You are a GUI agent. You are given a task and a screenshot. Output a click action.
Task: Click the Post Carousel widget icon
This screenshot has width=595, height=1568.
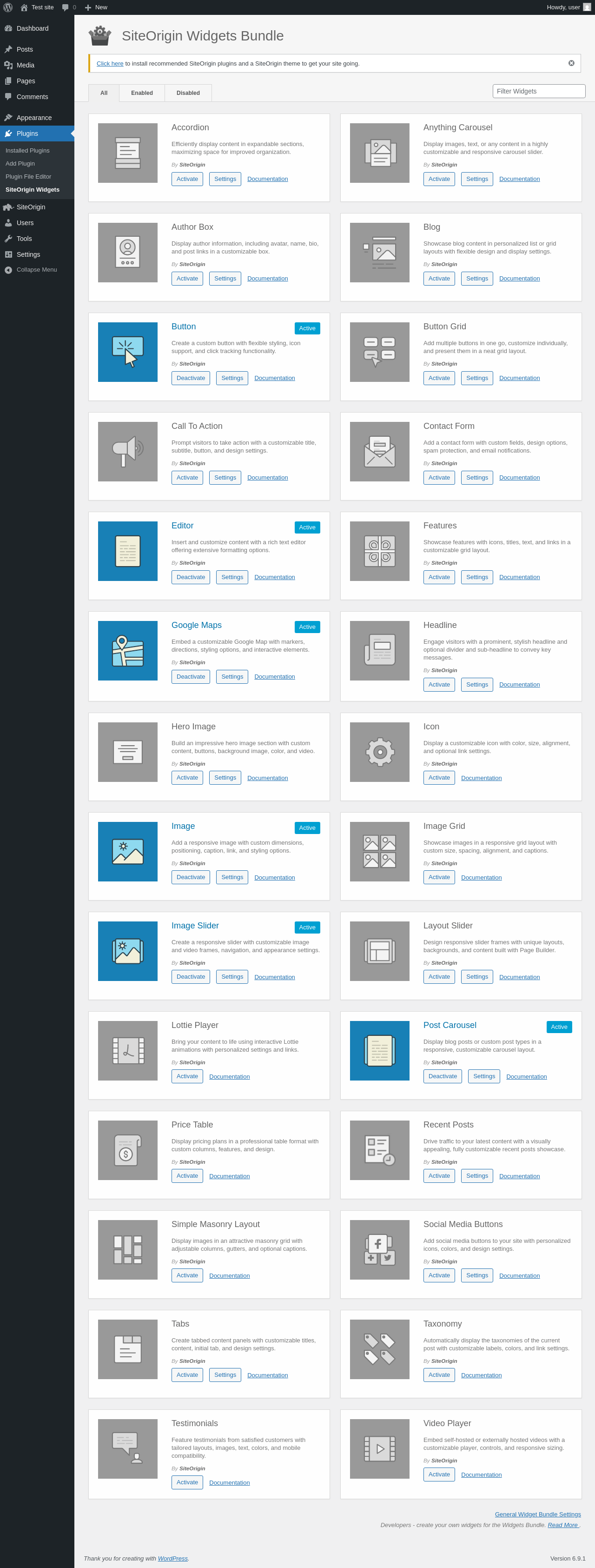coord(380,1051)
